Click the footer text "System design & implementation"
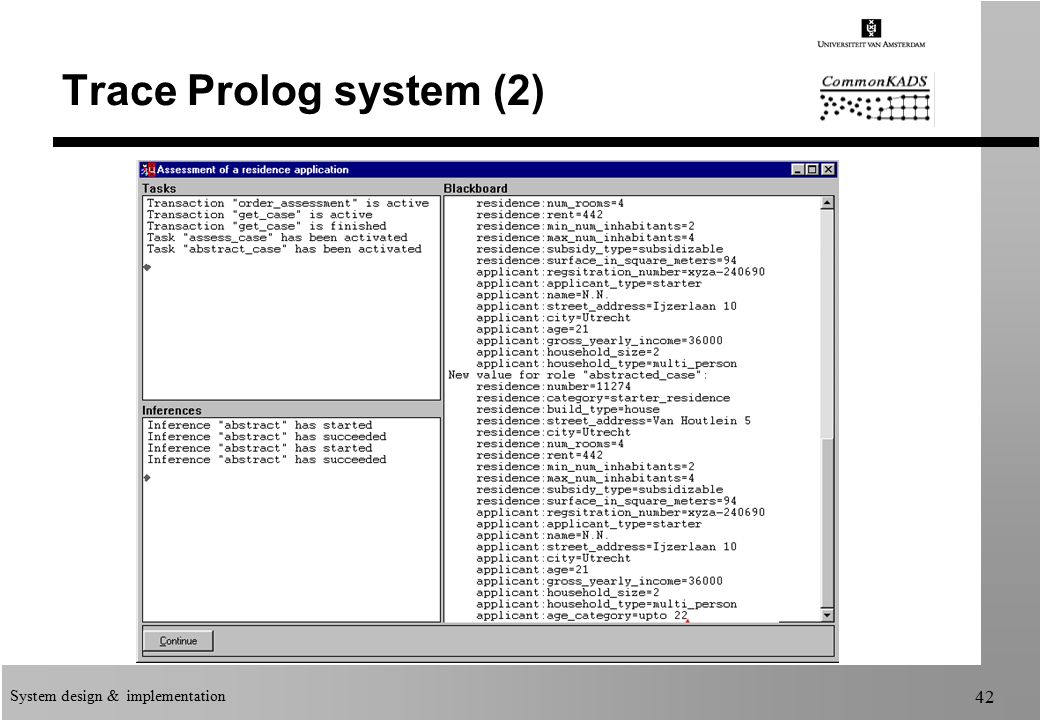The height and width of the screenshot is (720, 1040). pyautogui.click(x=117, y=696)
